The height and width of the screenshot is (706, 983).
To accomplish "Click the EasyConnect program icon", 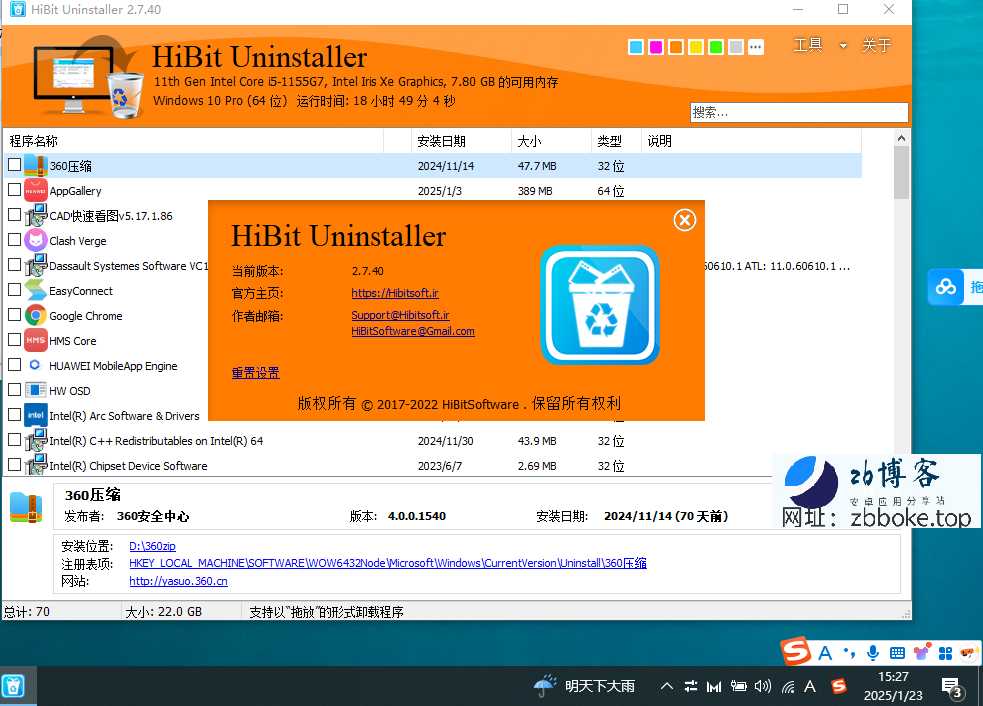I will pos(36,290).
